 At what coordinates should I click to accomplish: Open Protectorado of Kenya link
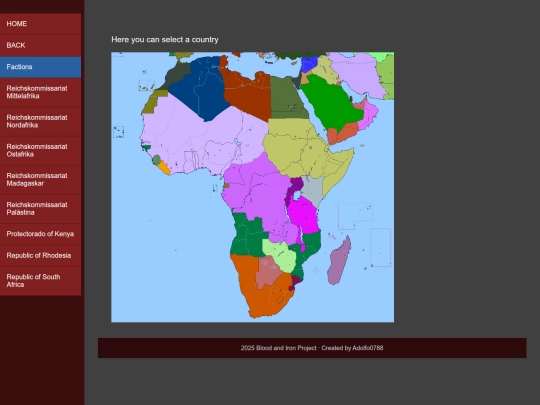[x=40, y=234]
